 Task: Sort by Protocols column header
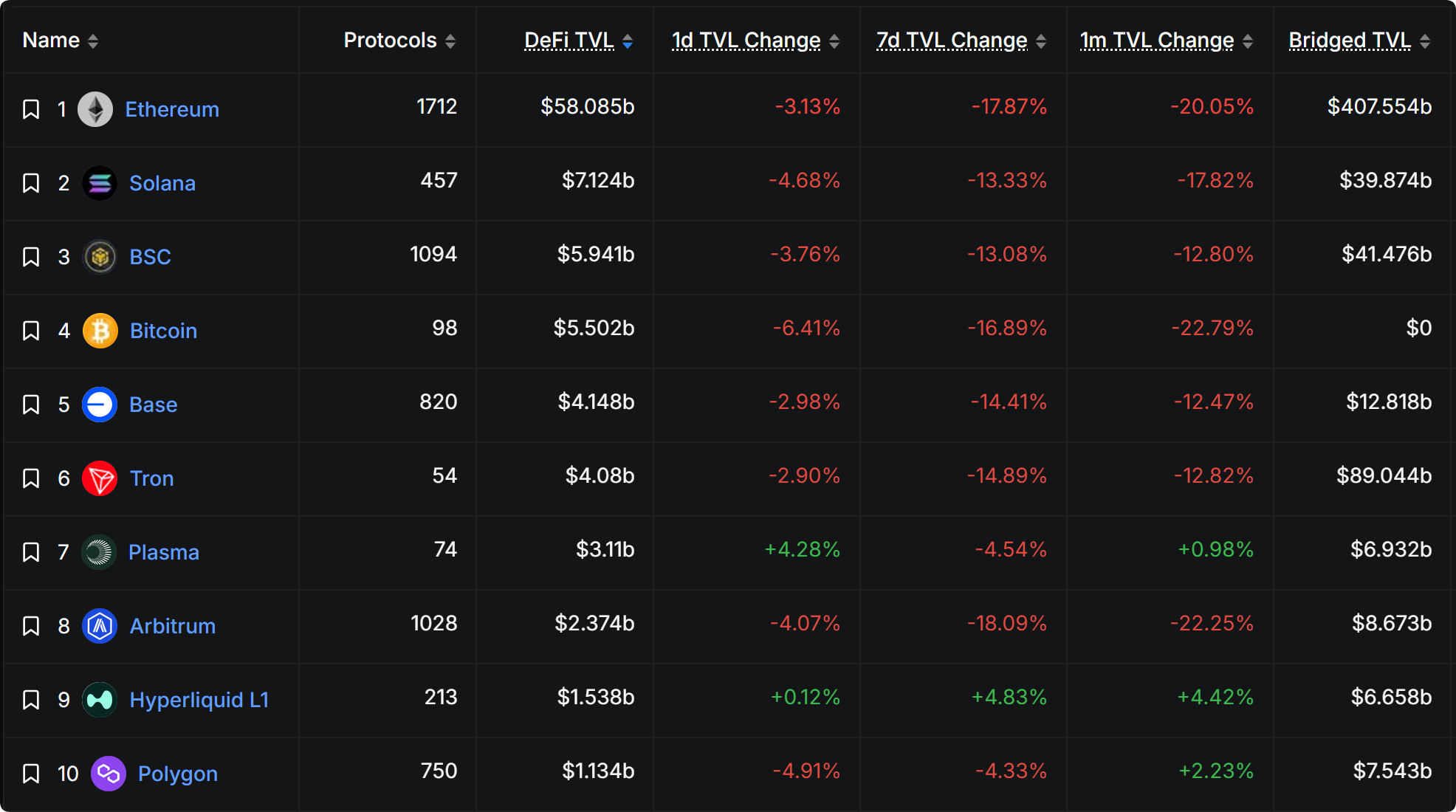click(x=390, y=41)
